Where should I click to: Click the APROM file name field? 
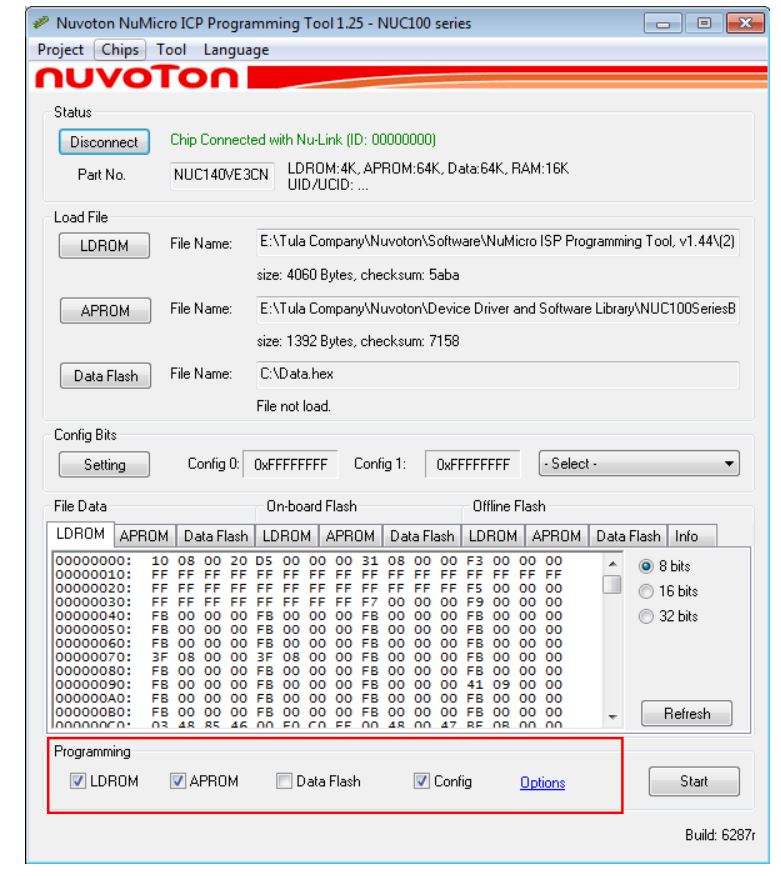tap(498, 310)
